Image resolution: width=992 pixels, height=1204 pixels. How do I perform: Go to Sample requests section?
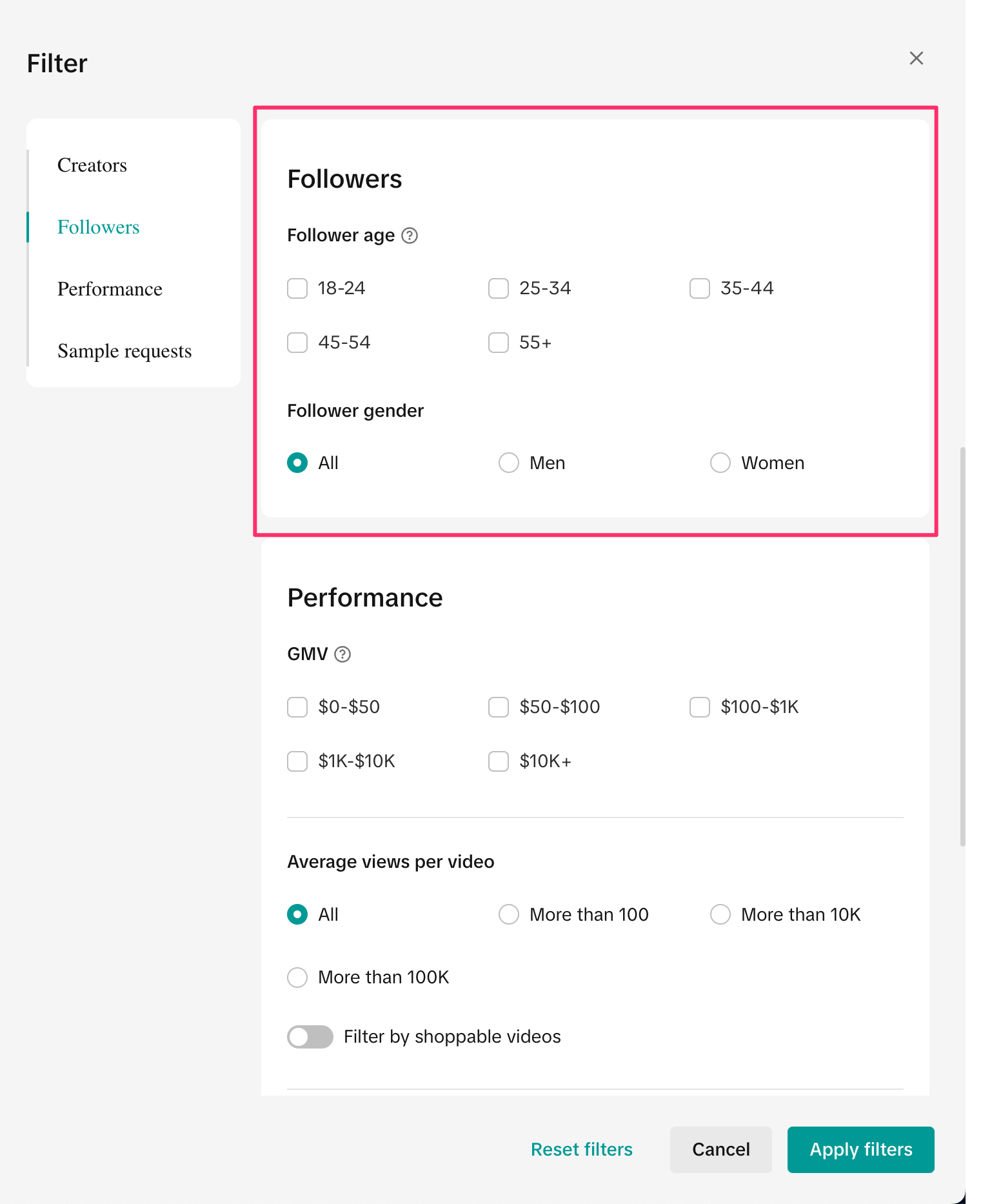(124, 351)
